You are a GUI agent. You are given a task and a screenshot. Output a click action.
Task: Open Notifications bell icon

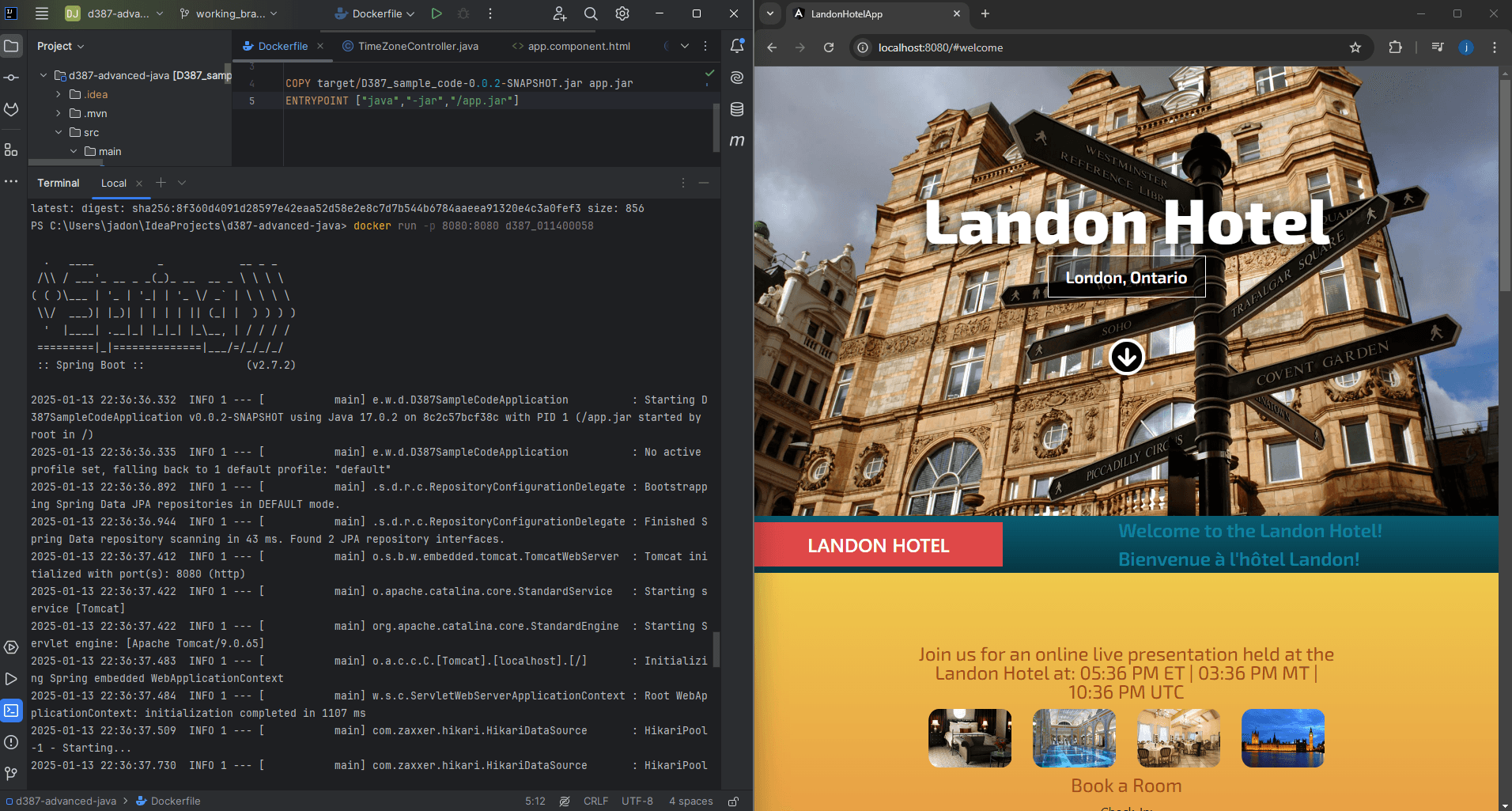[737, 46]
